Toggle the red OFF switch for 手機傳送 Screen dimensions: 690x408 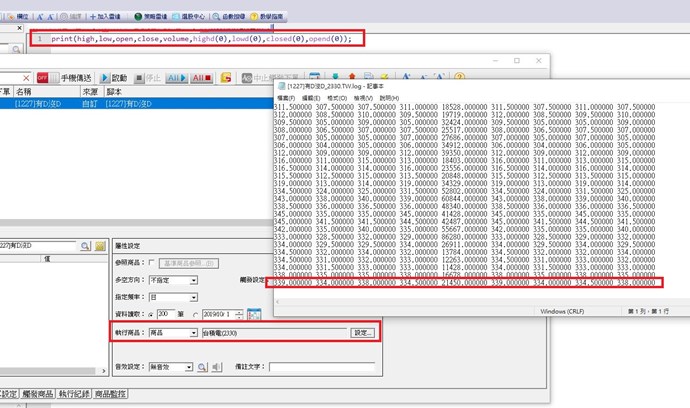(43, 77)
